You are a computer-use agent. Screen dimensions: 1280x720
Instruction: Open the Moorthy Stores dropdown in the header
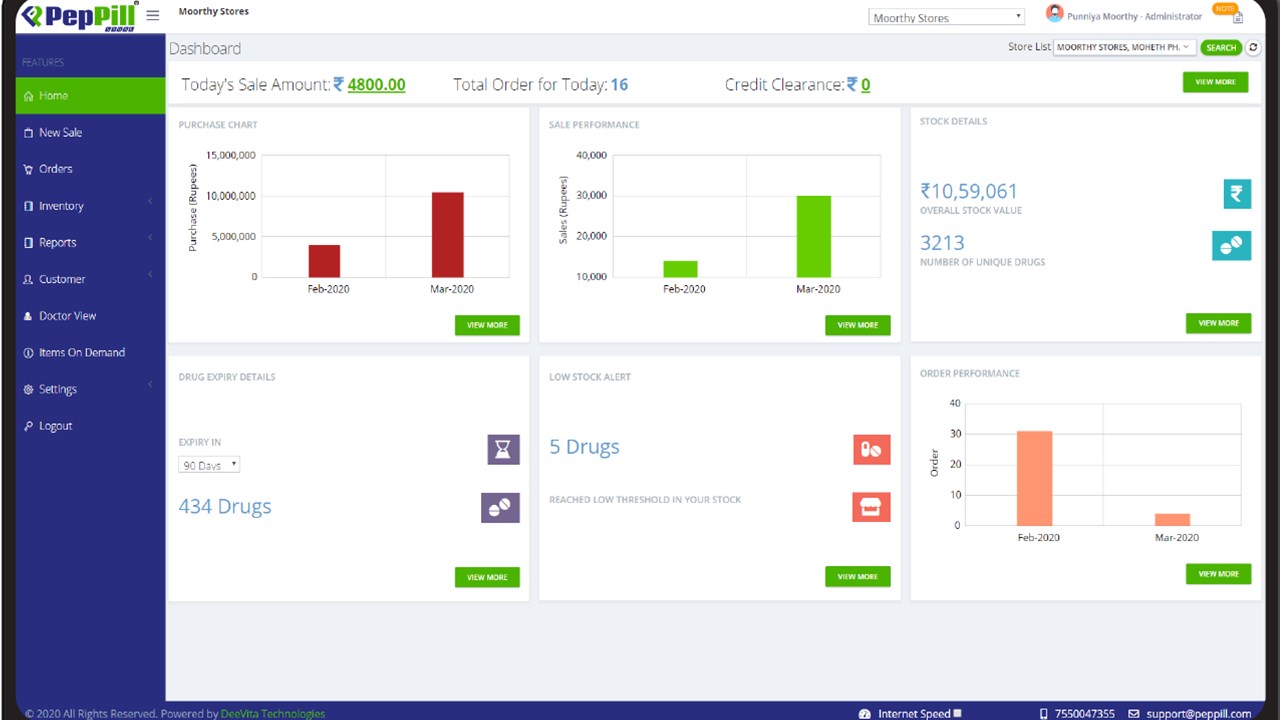[x=946, y=17]
